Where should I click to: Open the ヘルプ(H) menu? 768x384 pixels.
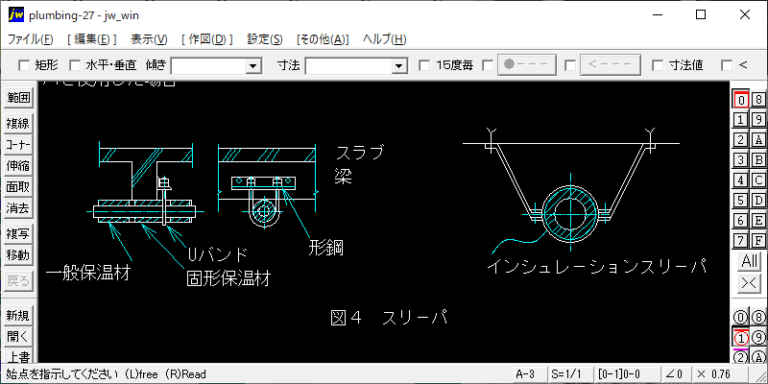(384, 39)
